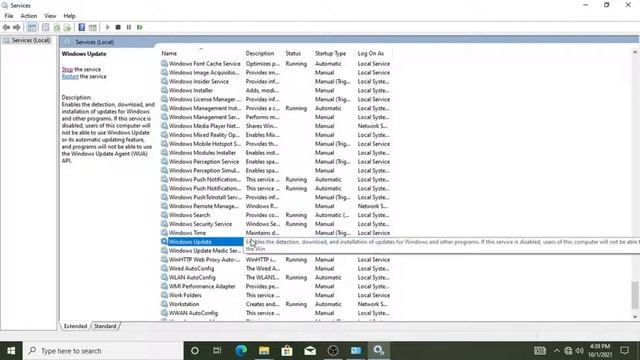Launch Microsoft Edge from the taskbar
The image size is (640, 360).
click(241, 351)
